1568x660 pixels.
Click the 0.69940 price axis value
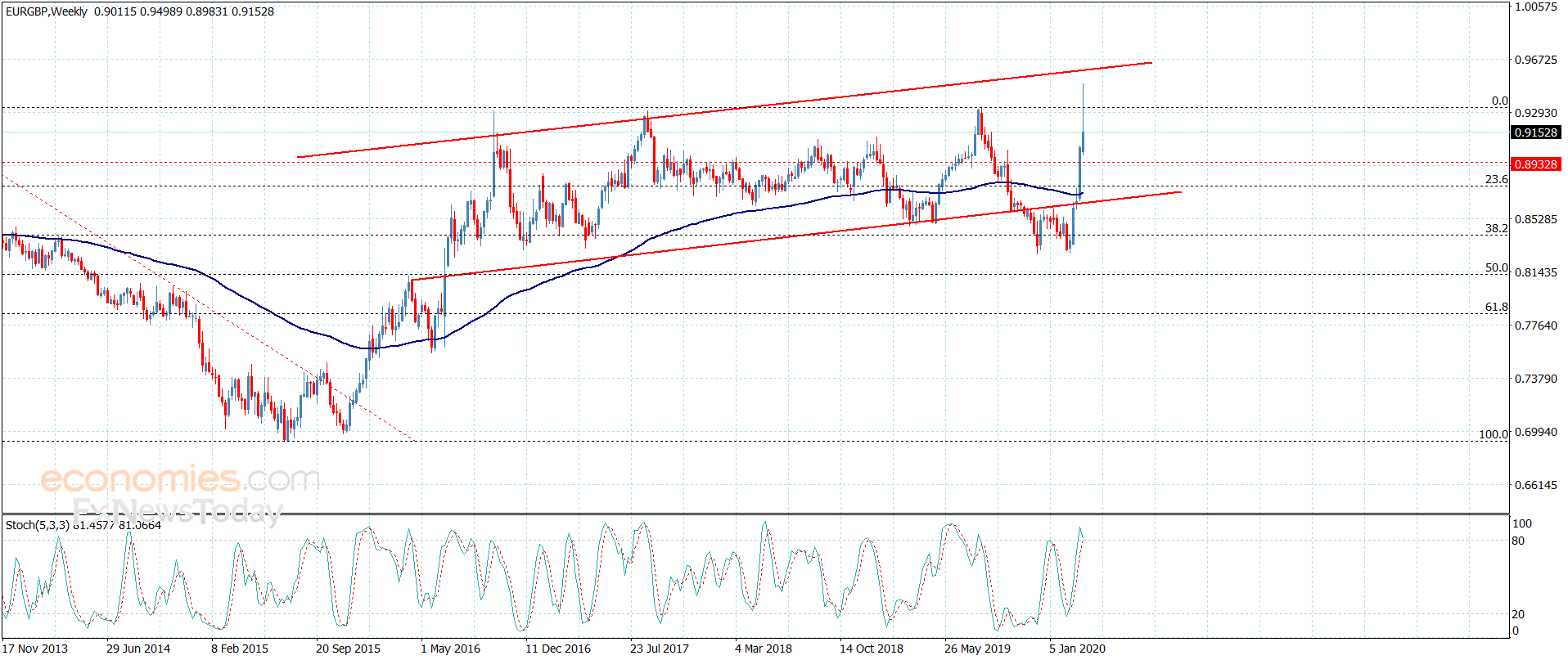tap(1536, 432)
